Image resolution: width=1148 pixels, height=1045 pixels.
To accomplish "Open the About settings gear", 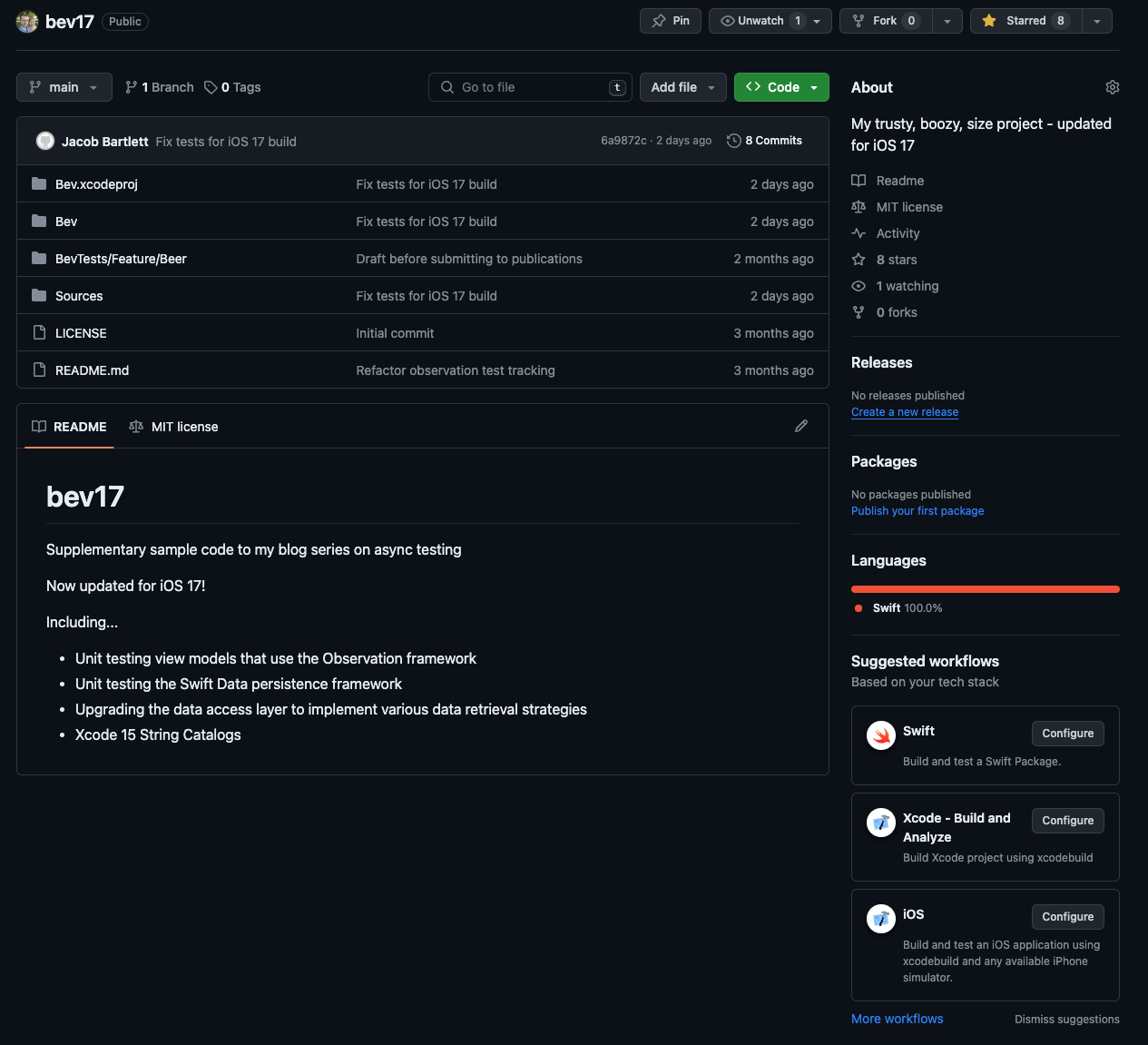I will click(x=1113, y=87).
